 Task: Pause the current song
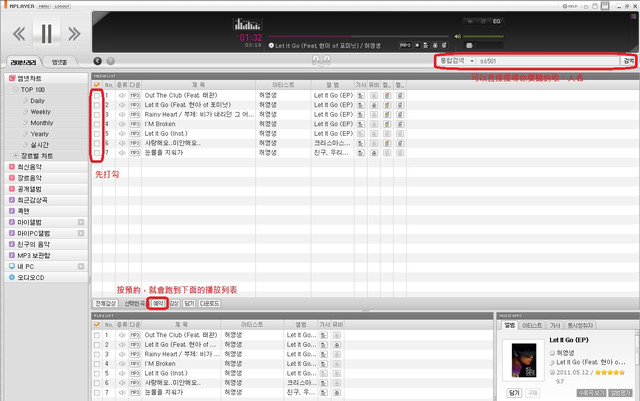pyautogui.click(x=46, y=33)
